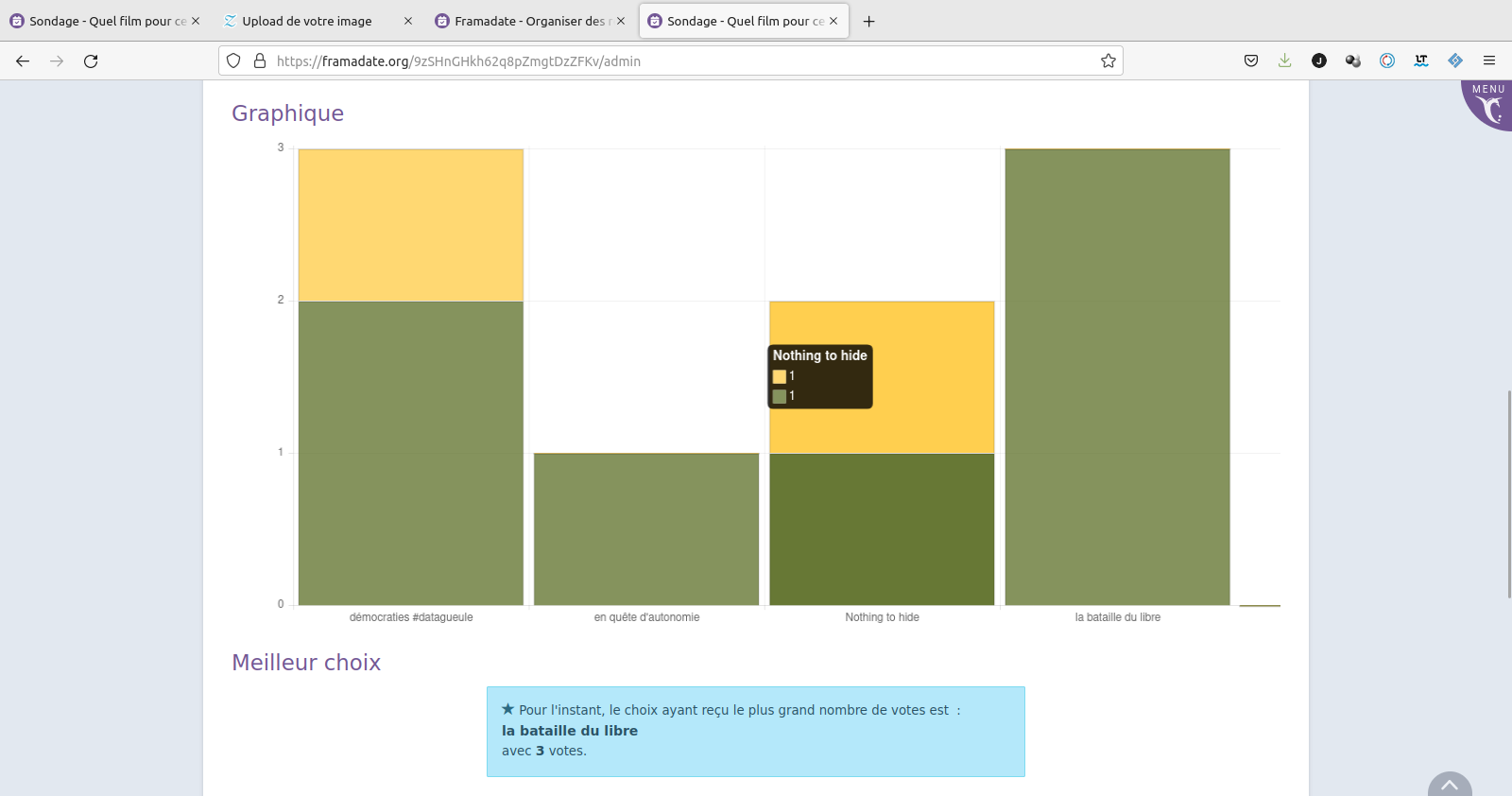The height and width of the screenshot is (796, 1512).
Task: Click the browser forward arrow
Action: [x=57, y=61]
